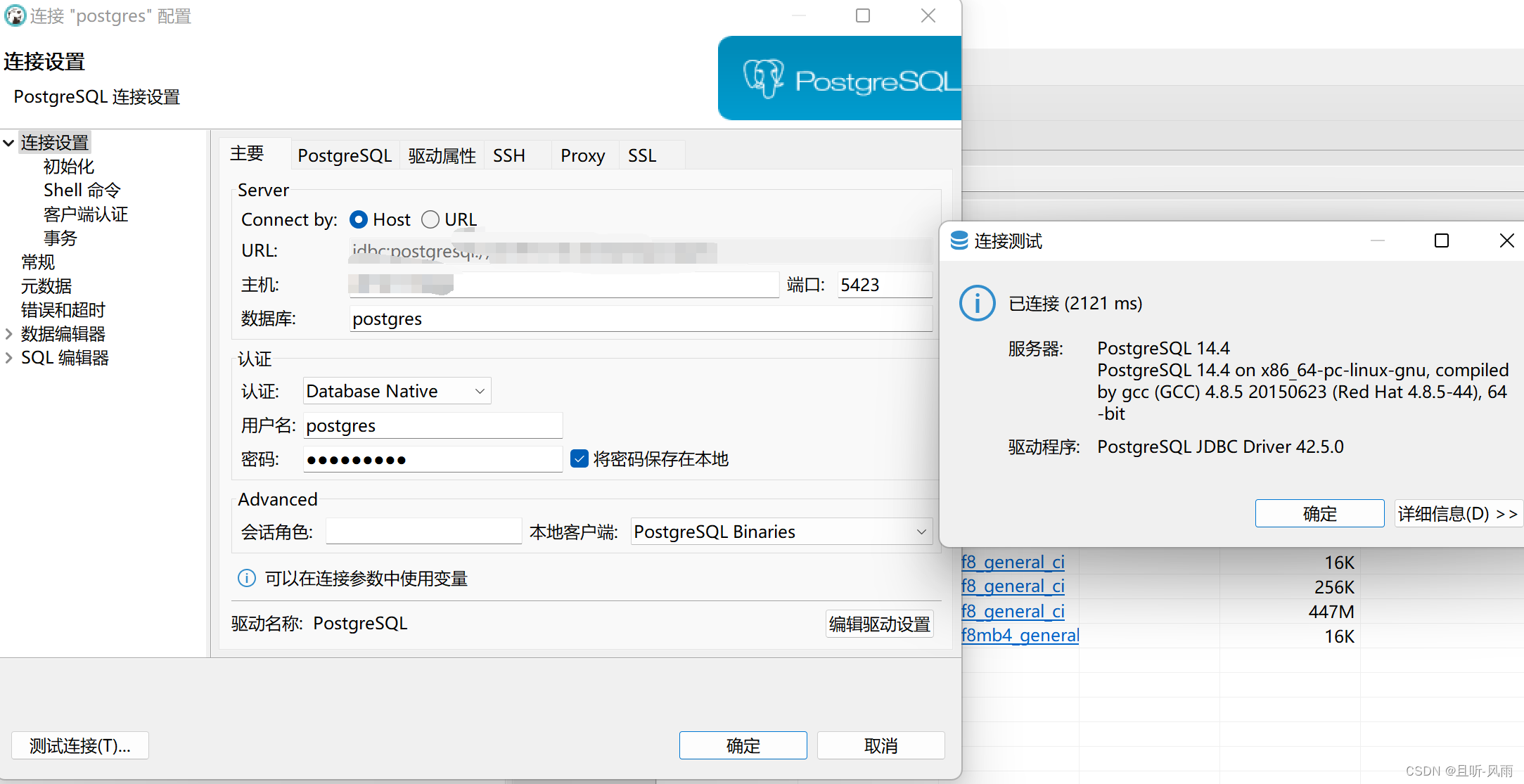Open the PostgreSQL Binaries client dropdown
This screenshot has height=784, width=1524.
point(921,532)
